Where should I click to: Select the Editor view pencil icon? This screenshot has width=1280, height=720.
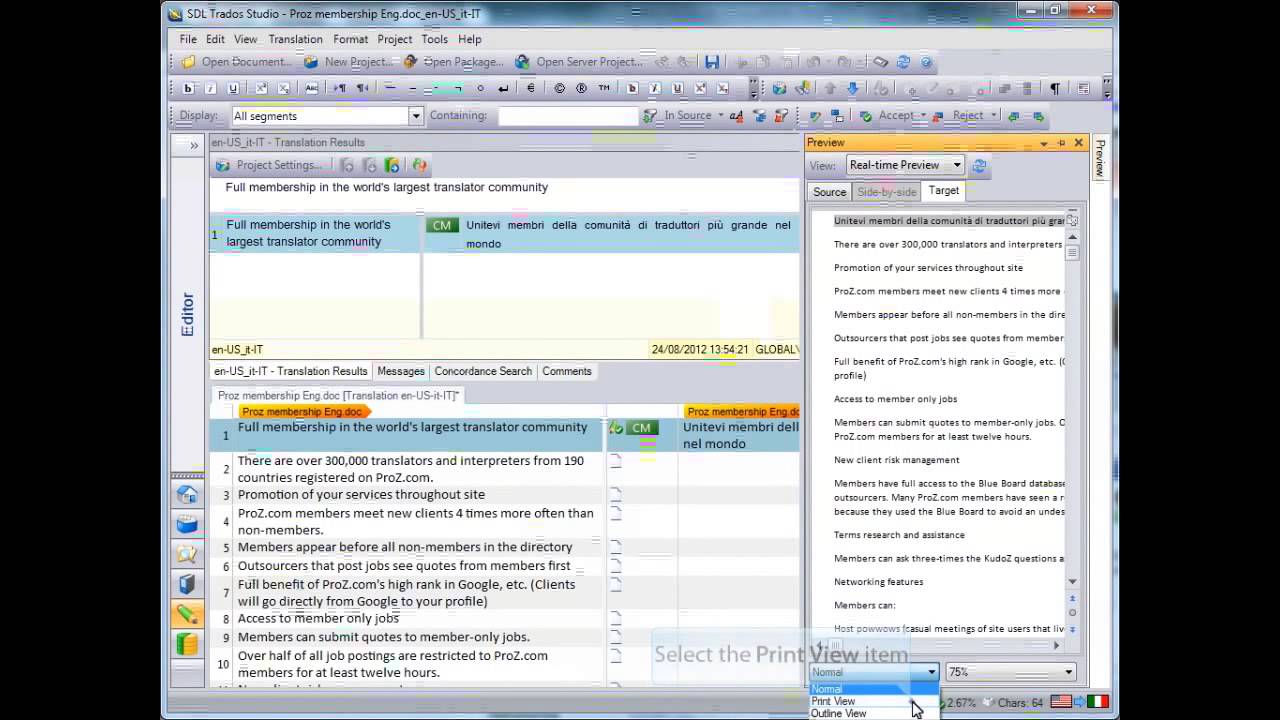pos(187,614)
